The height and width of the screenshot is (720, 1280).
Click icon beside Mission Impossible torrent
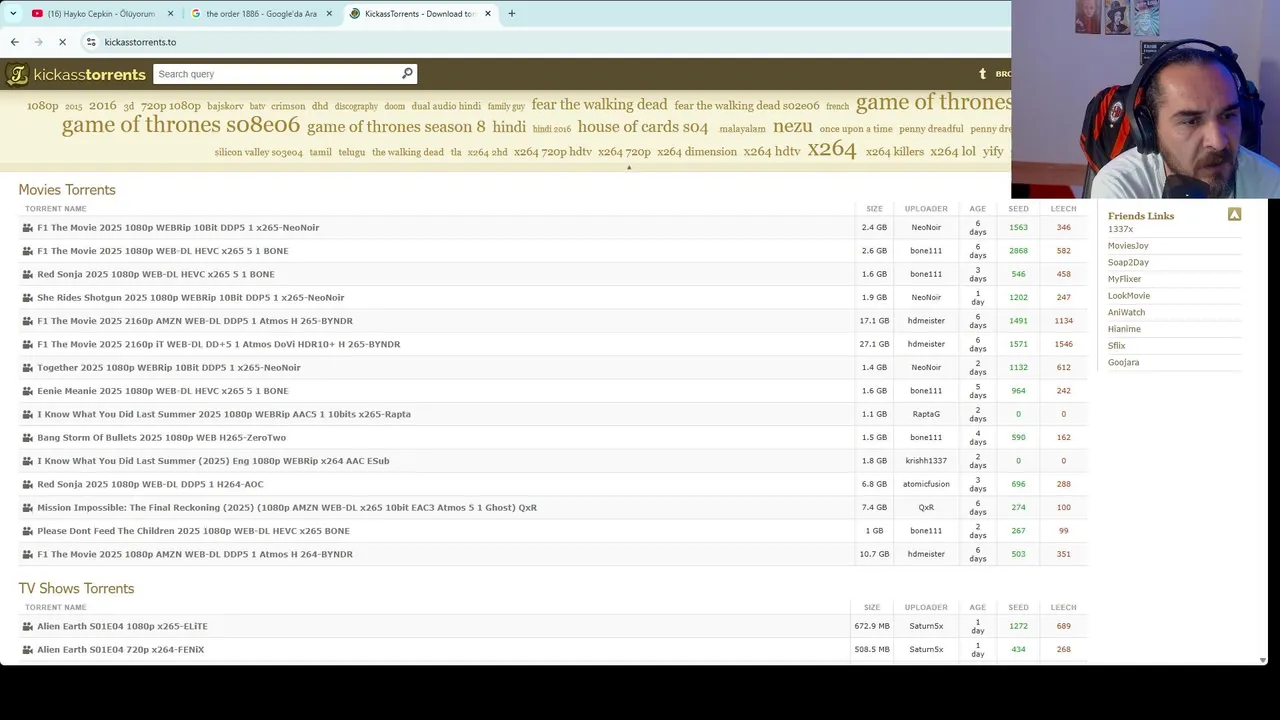point(28,507)
